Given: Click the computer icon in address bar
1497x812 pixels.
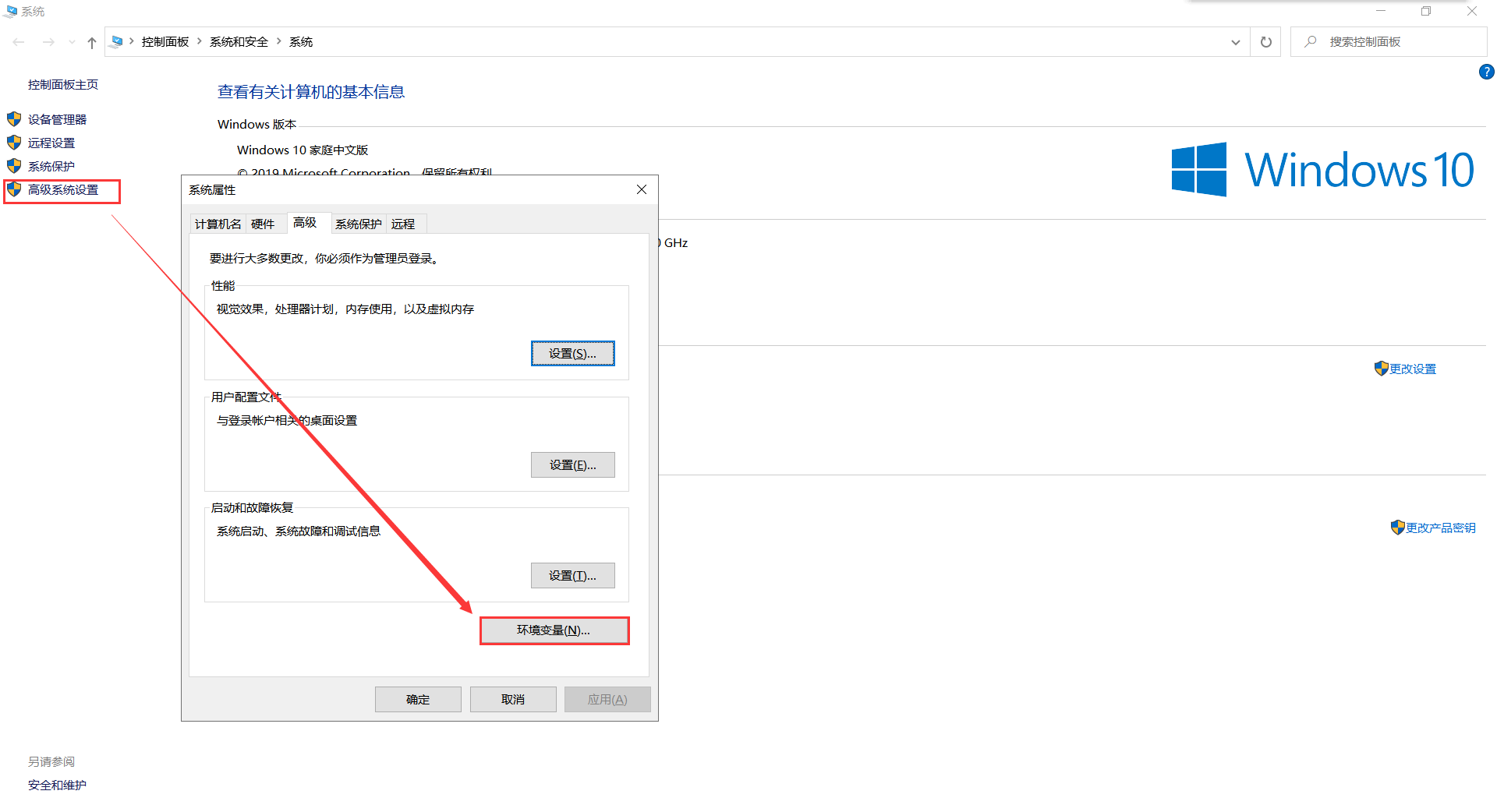Looking at the screenshot, I should pos(117,41).
